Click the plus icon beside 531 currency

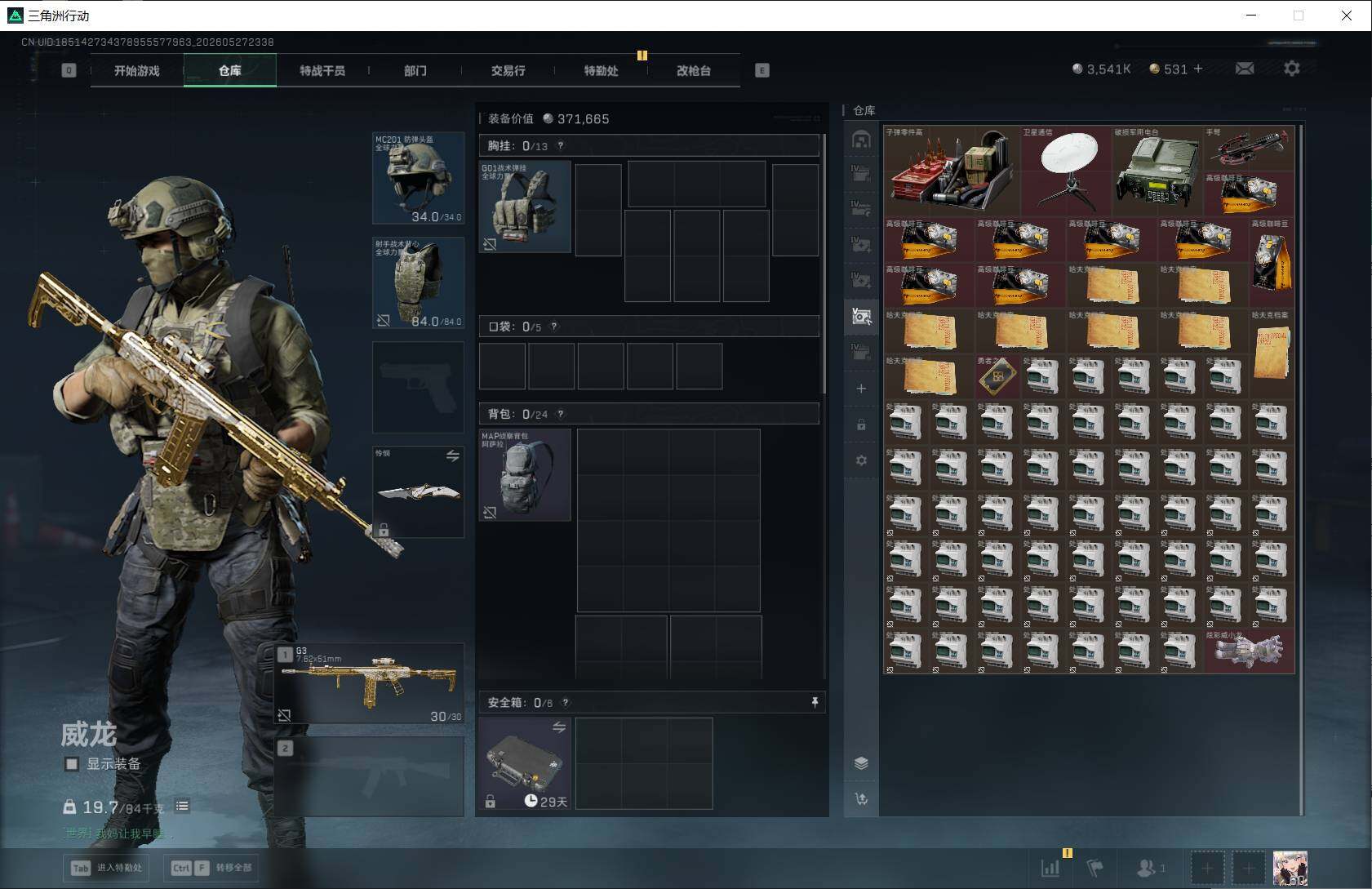[1198, 69]
